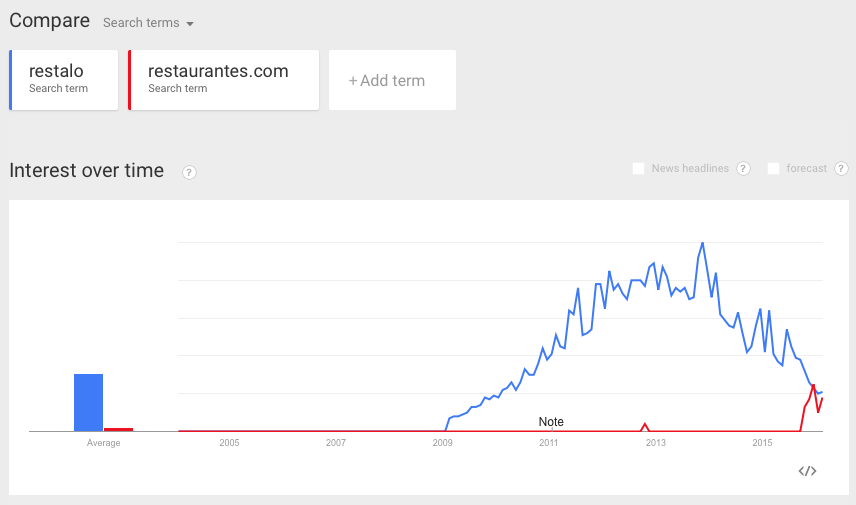Toggle the forecast checkbox

click(x=773, y=169)
